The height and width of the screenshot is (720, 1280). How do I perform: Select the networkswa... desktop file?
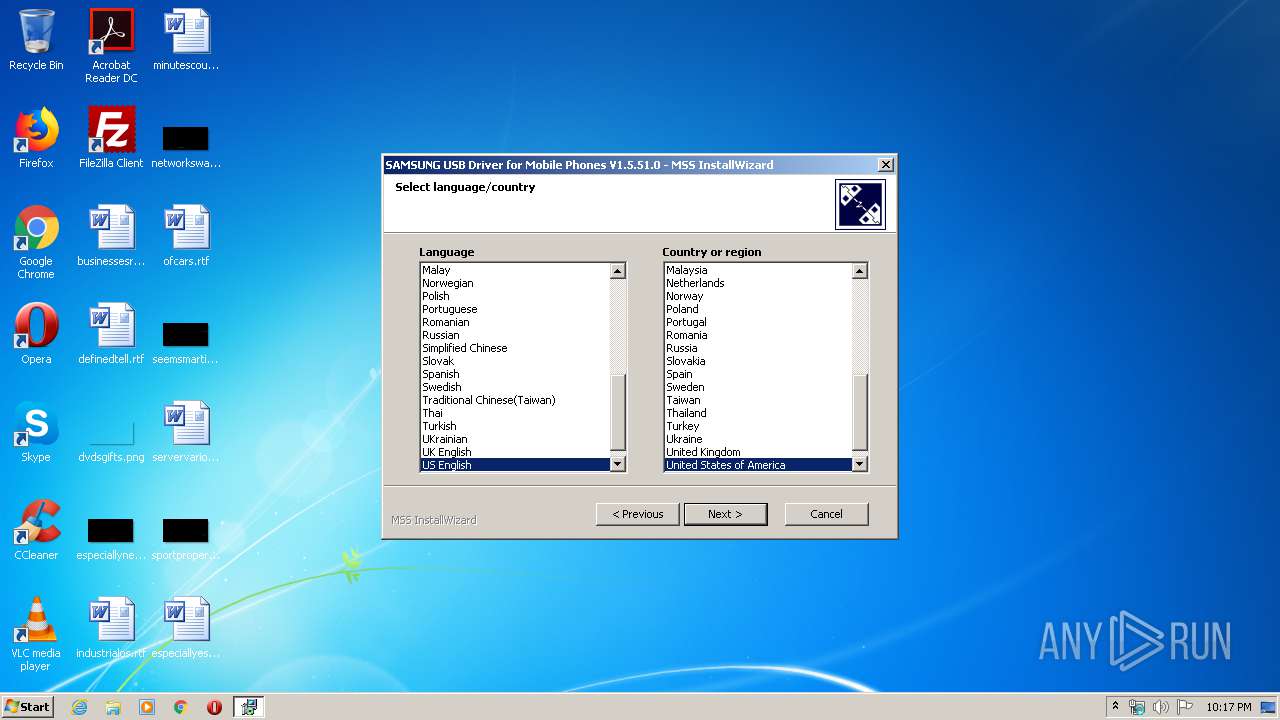[x=186, y=145]
